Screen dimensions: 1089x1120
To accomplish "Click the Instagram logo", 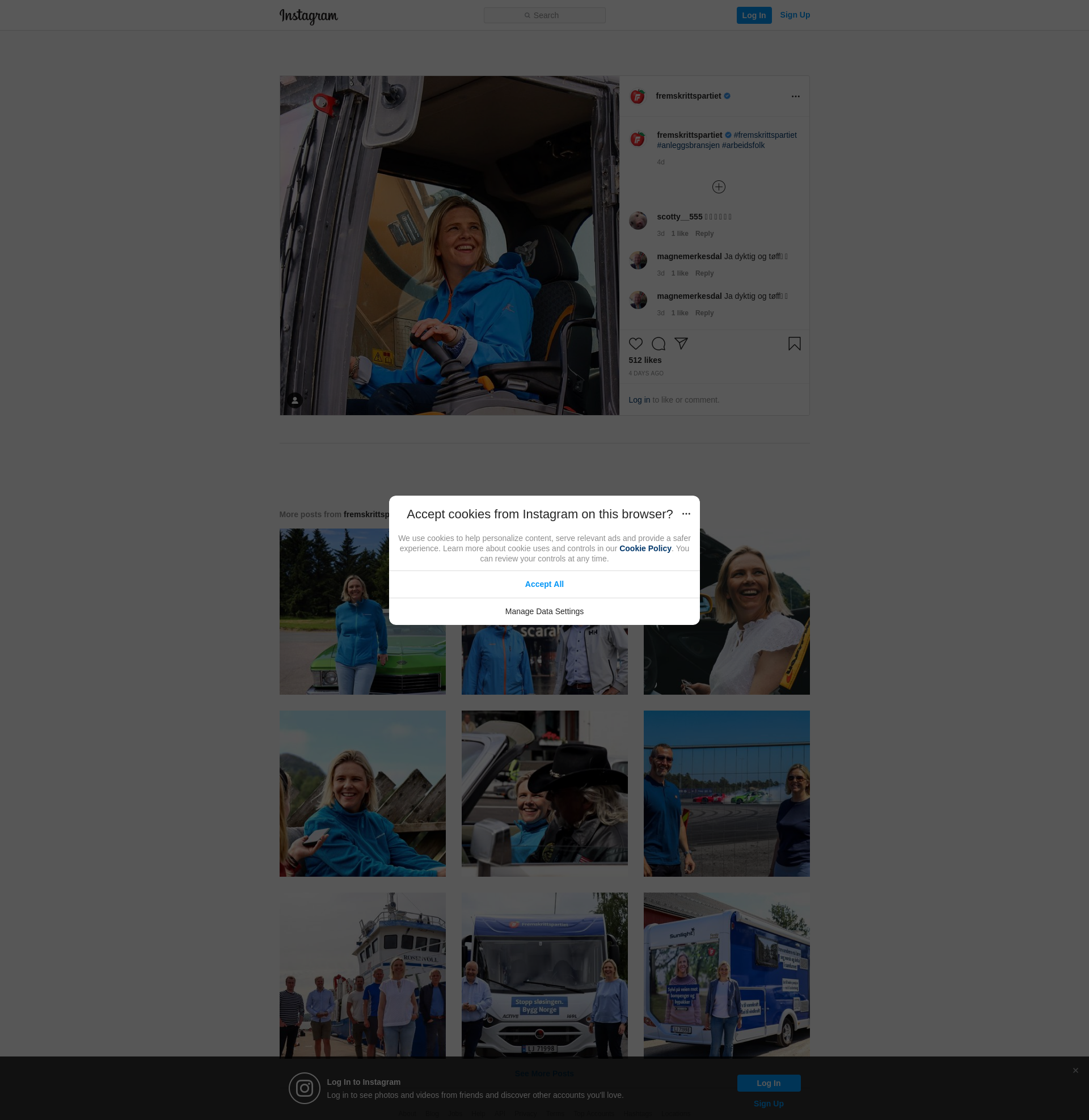I will (309, 16).
